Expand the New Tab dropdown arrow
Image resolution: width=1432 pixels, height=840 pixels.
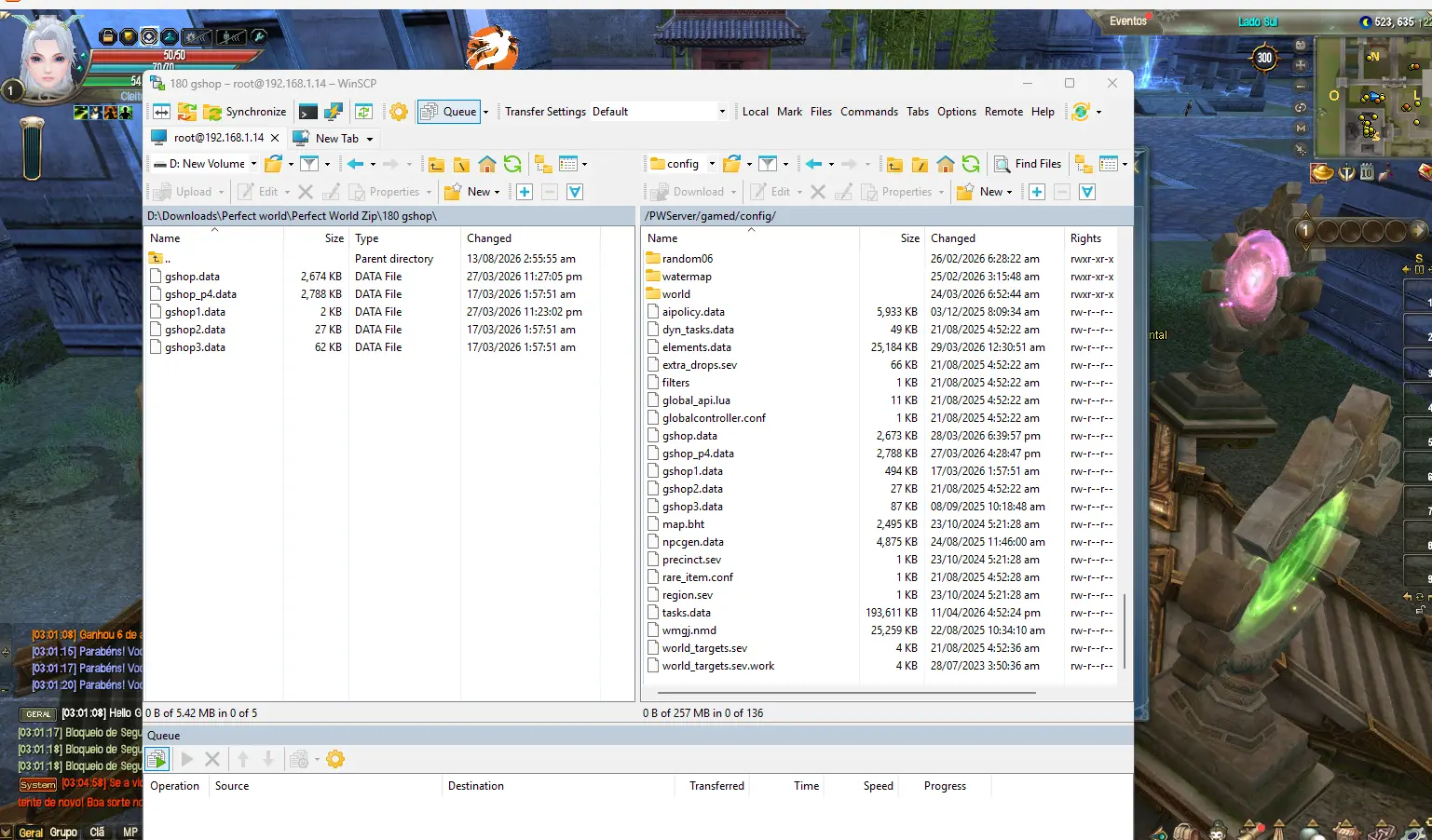tap(370, 139)
